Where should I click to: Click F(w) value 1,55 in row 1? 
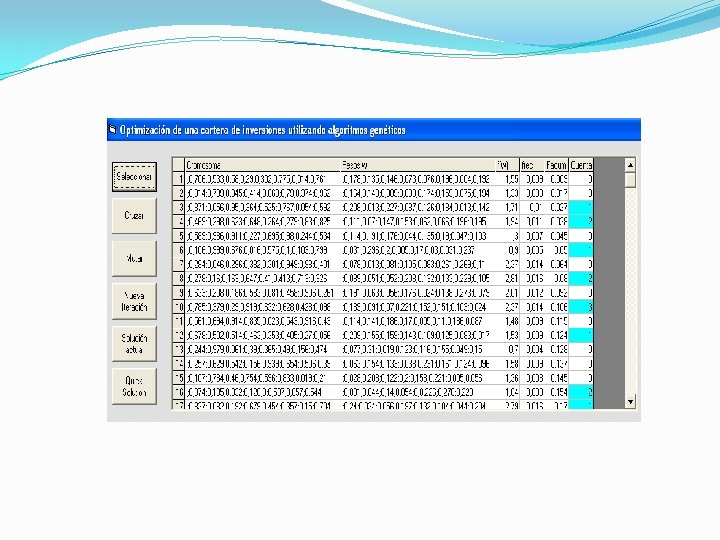pyautogui.click(x=507, y=179)
